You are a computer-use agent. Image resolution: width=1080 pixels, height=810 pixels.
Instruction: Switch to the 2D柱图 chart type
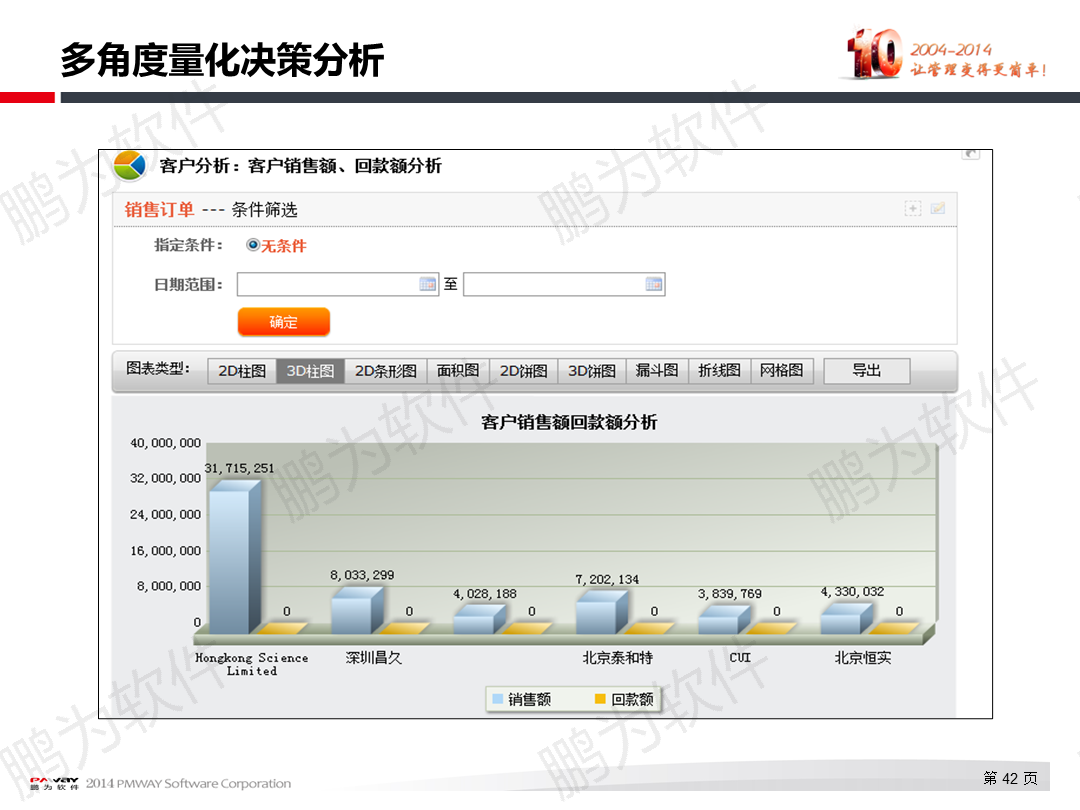[242, 371]
